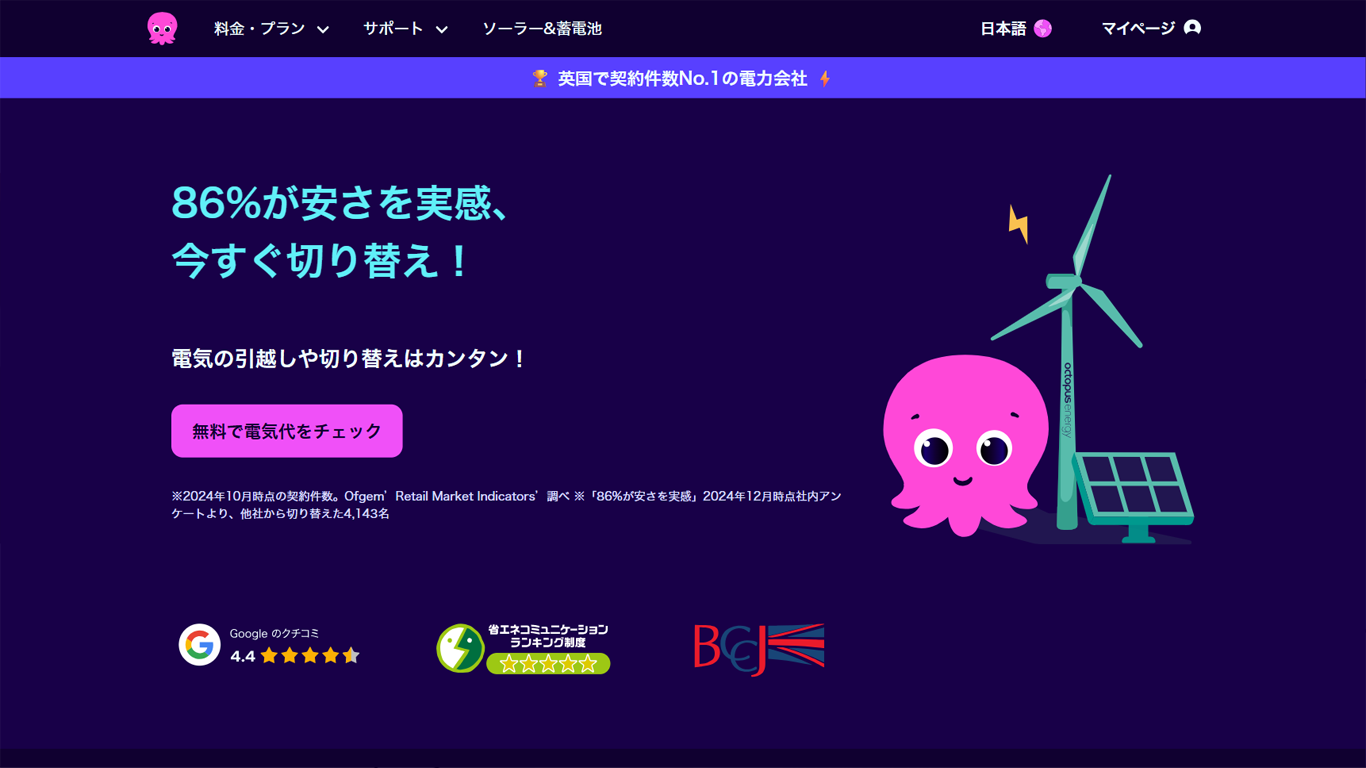This screenshot has height=768, width=1366.
Task: Click the BCCJ logo with British flag
Action: [x=759, y=649]
